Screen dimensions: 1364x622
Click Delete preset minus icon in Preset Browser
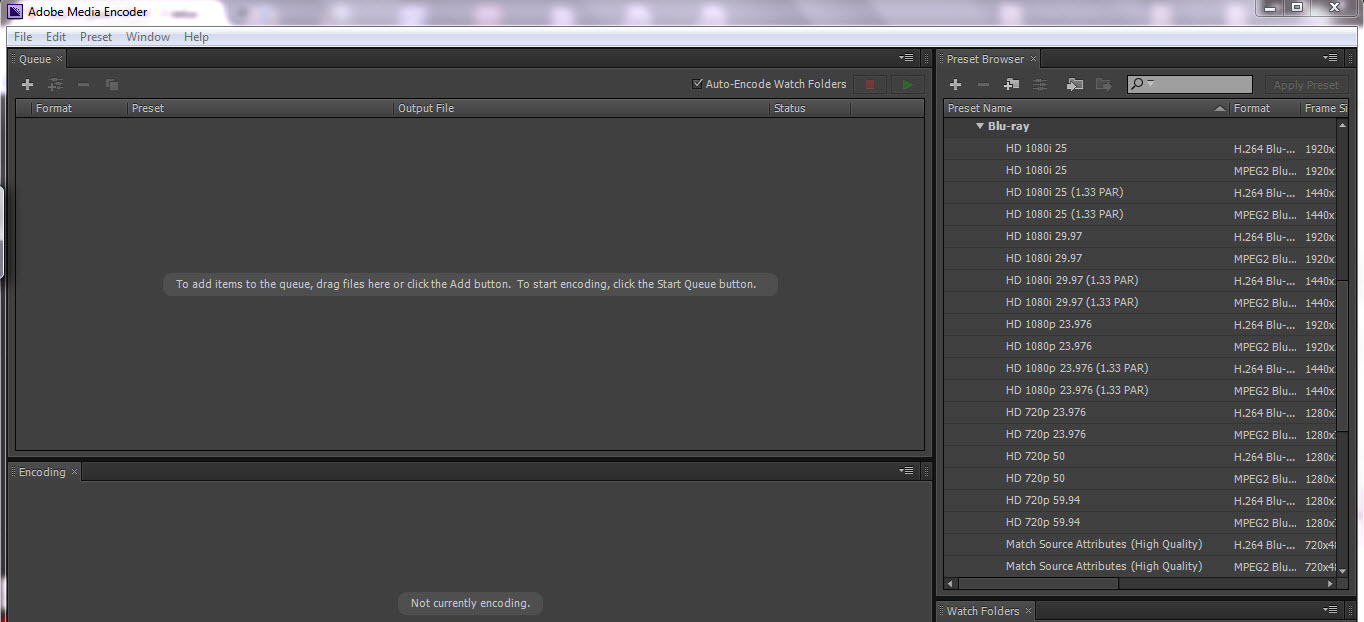click(983, 85)
